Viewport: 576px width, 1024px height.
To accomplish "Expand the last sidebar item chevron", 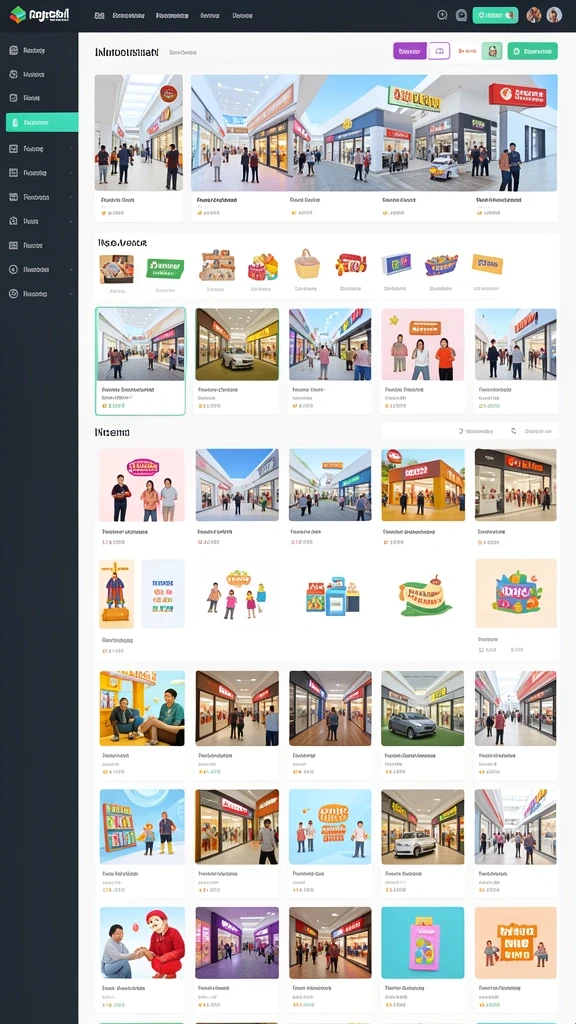I will click(x=71, y=294).
